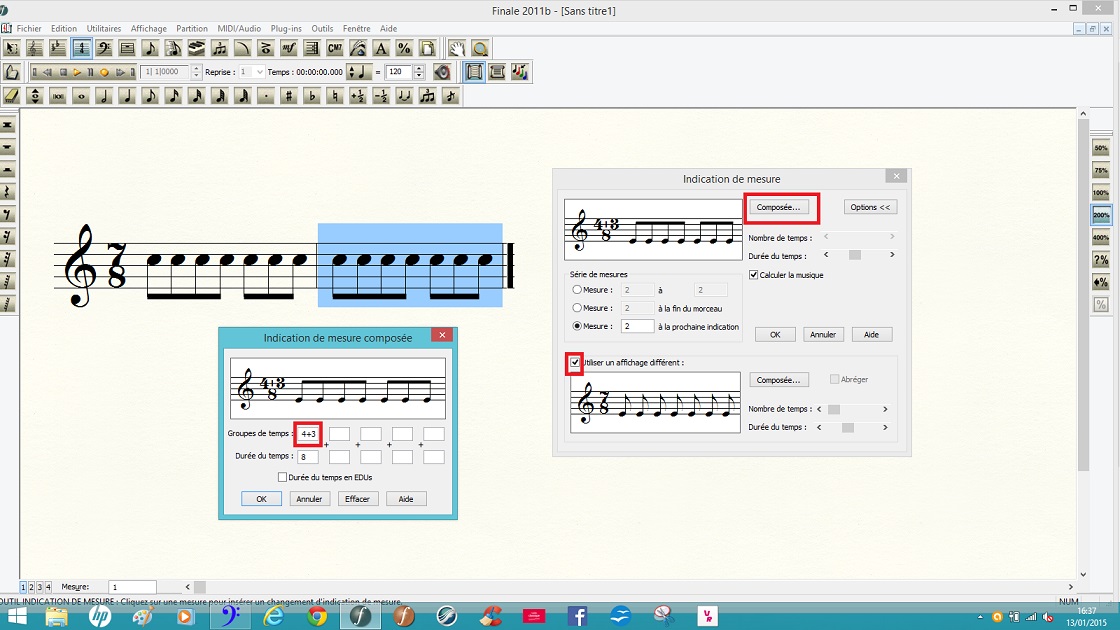
Task: Set zoom to 400% in right palette
Action: (1100, 237)
